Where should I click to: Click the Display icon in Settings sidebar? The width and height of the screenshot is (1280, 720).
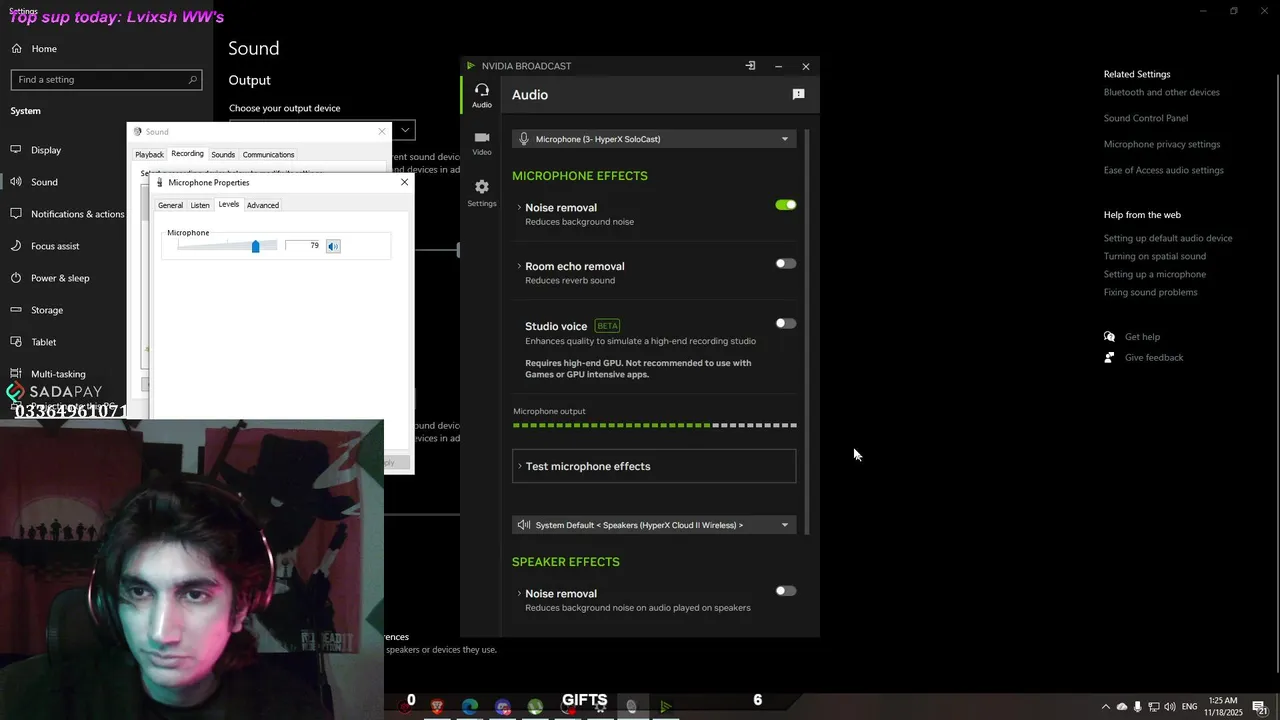pos(16,150)
